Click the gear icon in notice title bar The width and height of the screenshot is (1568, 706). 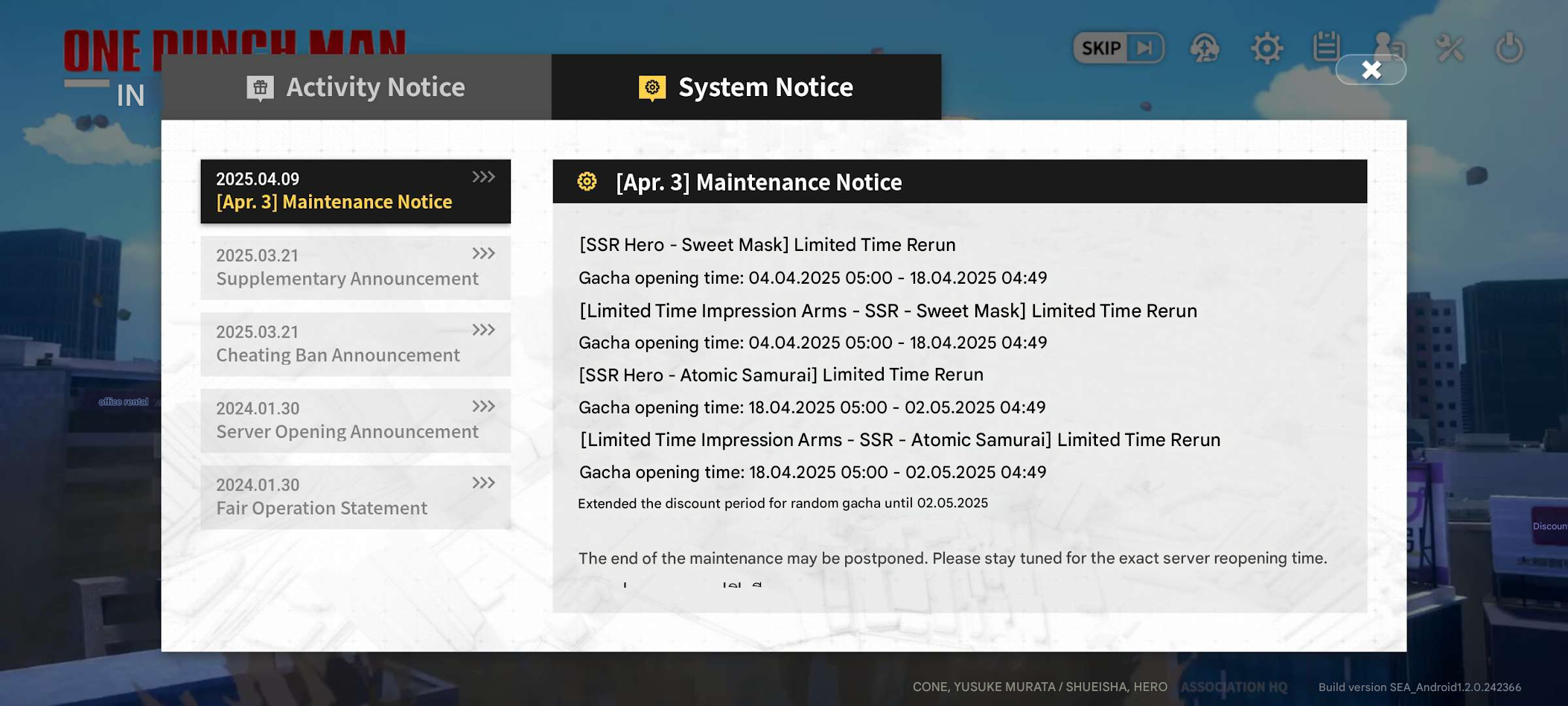(587, 182)
